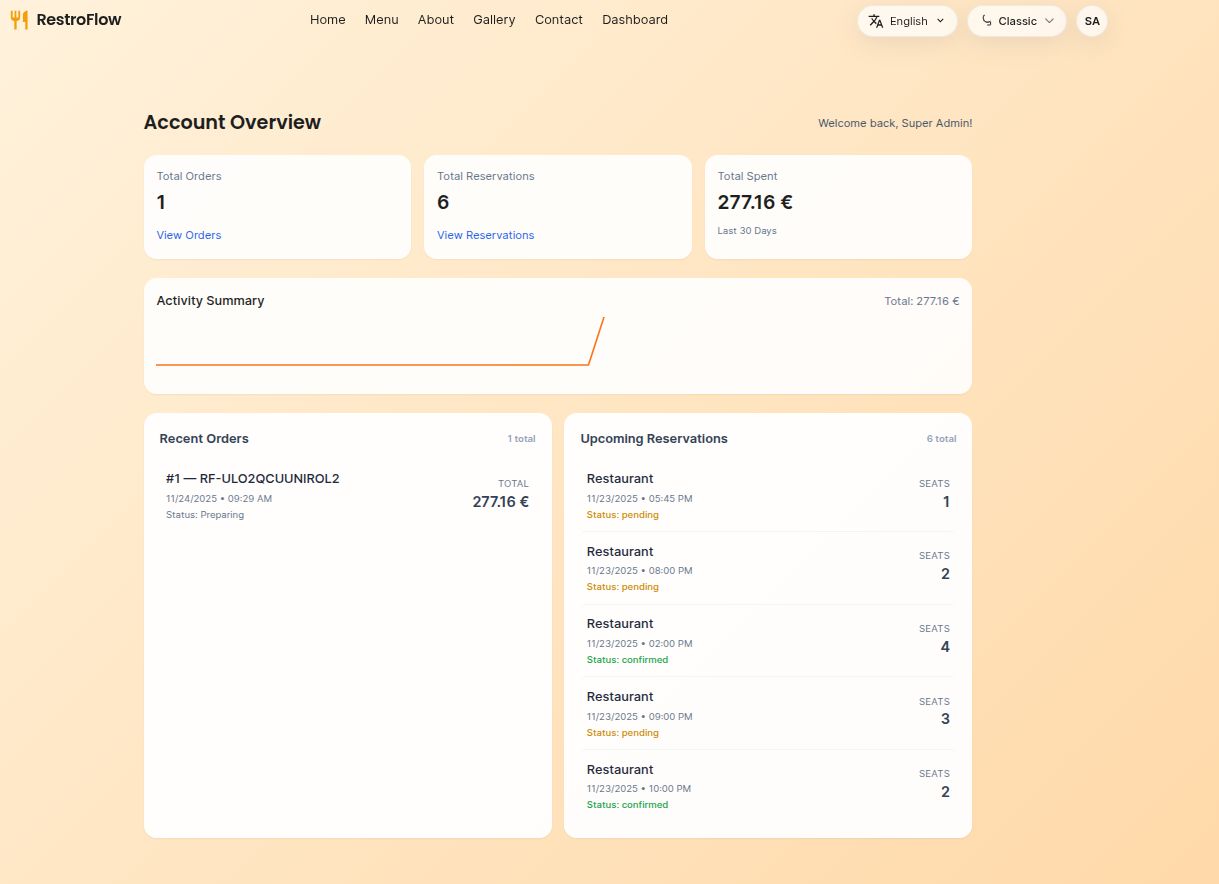This screenshot has width=1219, height=884.
Task: Select Contact in the navigation bar
Action: coord(558,20)
